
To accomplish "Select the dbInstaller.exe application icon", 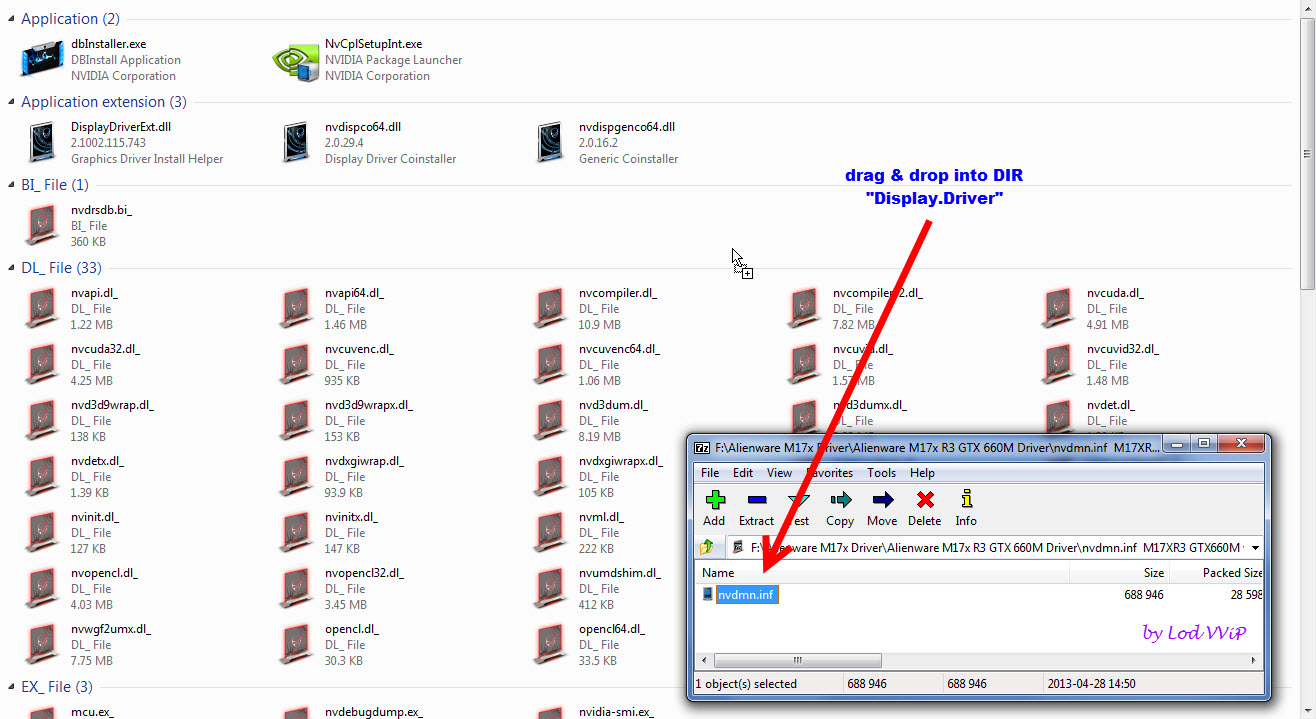I will [42, 59].
